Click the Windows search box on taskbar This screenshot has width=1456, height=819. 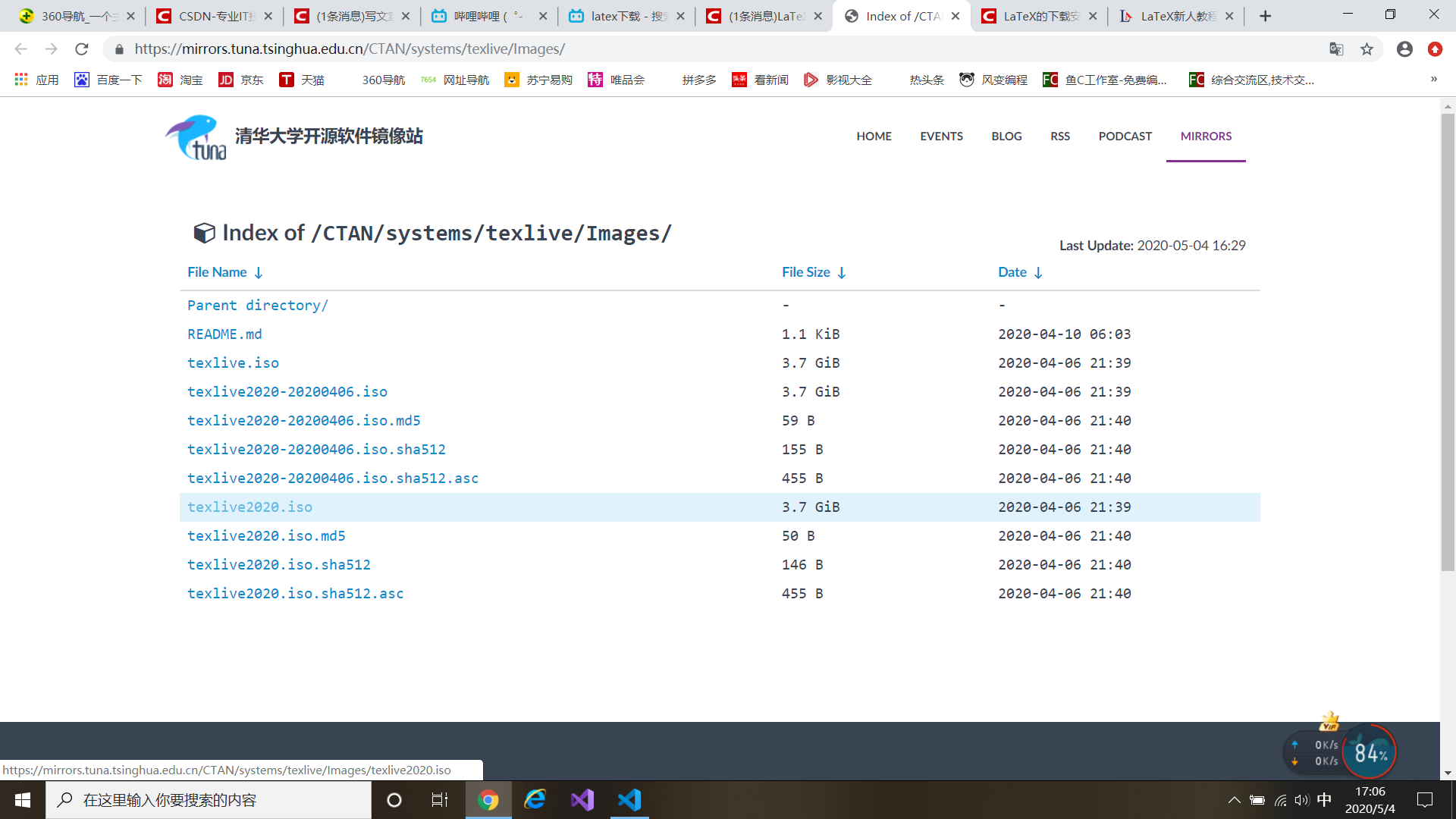pyautogui.click(x=209, y=800)
